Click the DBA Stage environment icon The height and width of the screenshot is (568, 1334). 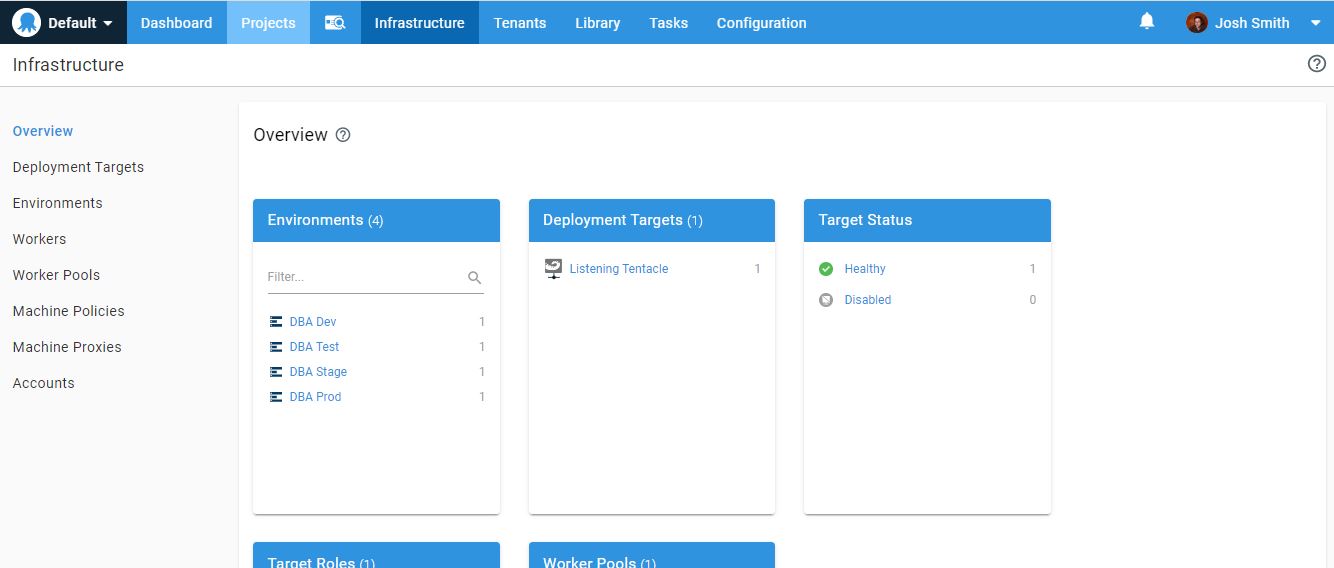point(276,372)
